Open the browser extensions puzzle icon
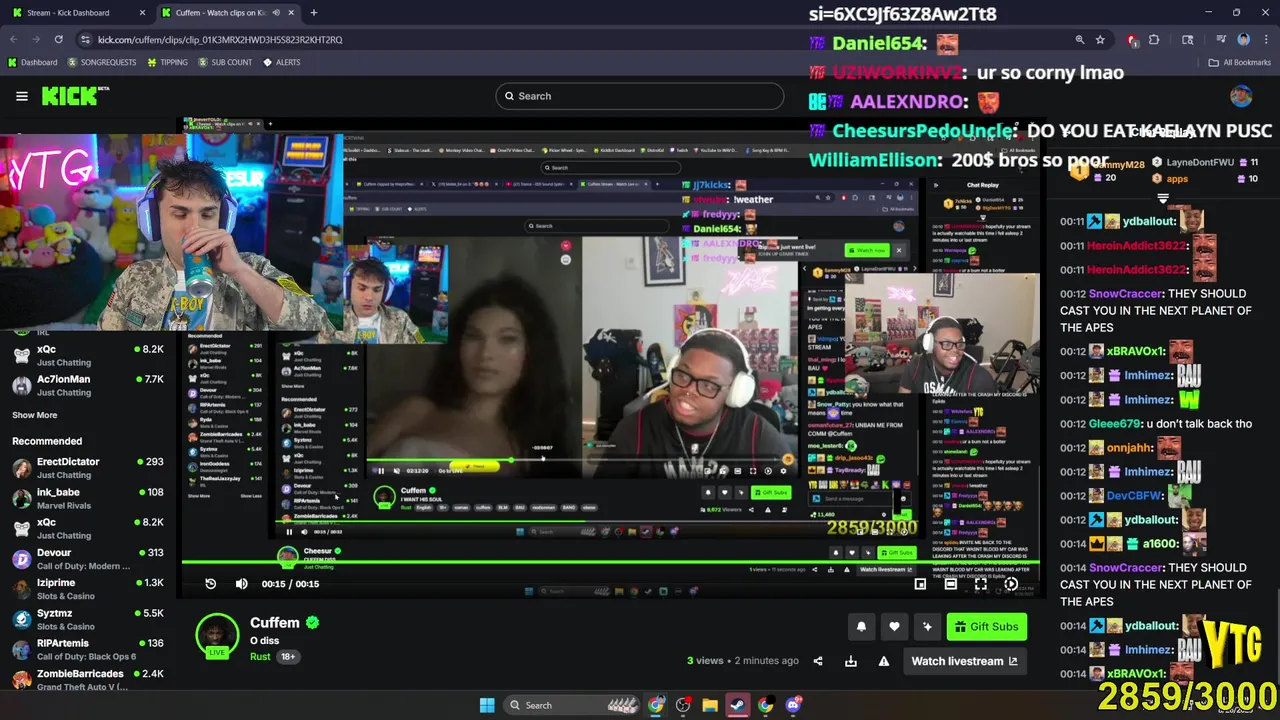The image size is (1280, 720). [1154, 39]
